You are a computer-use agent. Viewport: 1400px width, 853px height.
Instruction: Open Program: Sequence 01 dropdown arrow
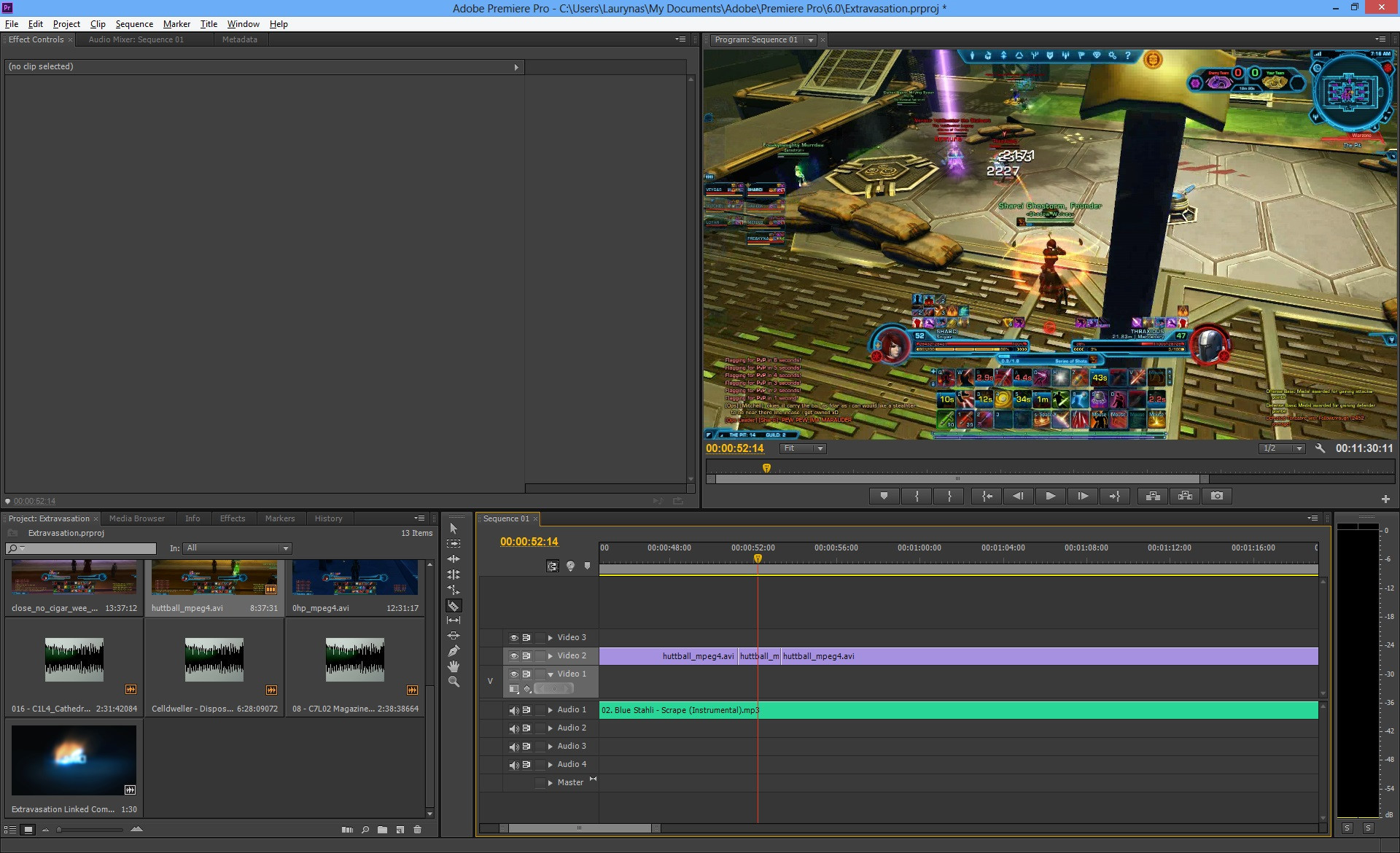[x=810, y=40]
